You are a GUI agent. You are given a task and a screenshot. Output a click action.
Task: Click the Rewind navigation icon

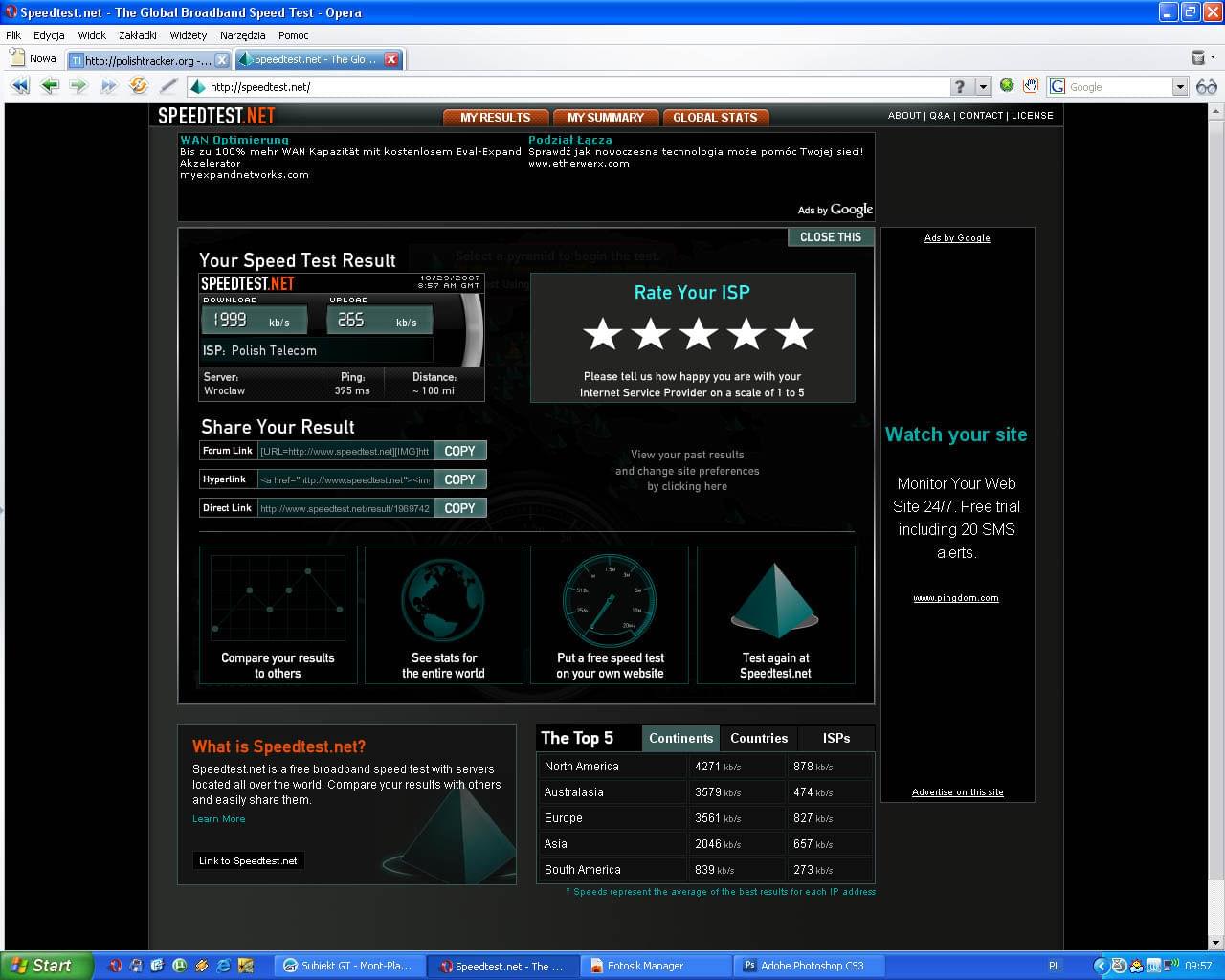[20, 86]
